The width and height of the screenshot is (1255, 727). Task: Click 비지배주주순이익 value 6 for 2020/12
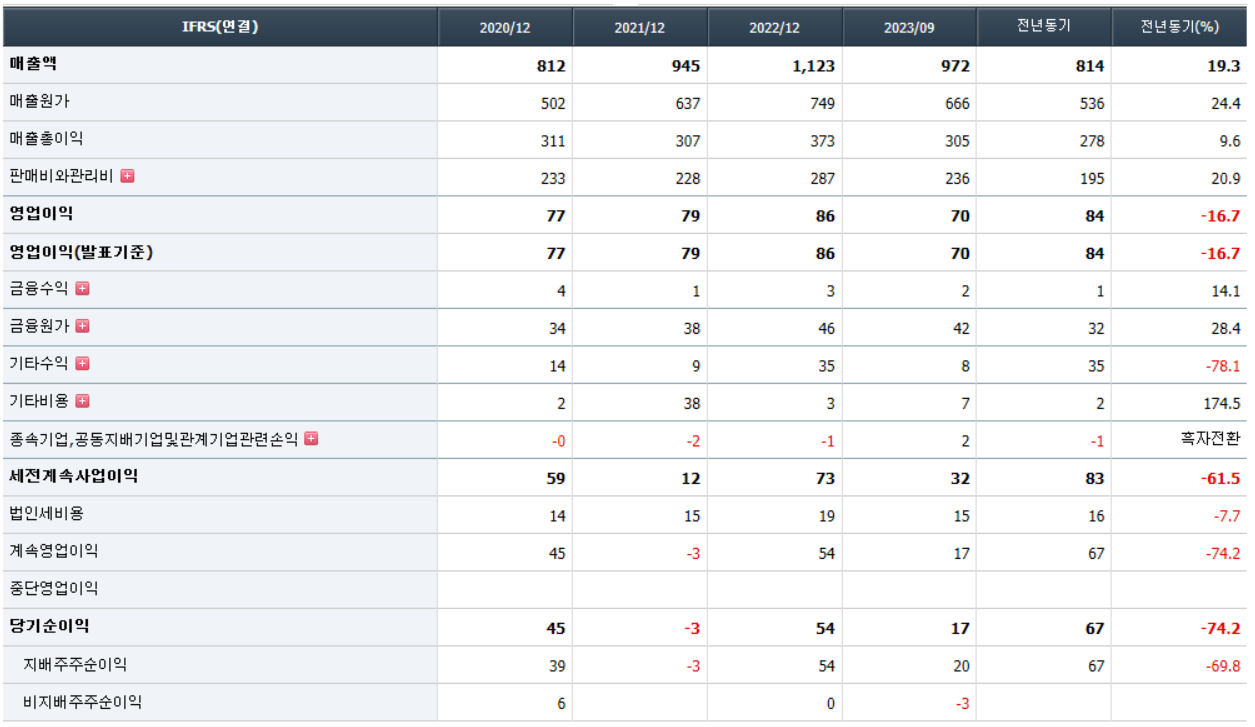pyautogui.click(x=561, y=704)
